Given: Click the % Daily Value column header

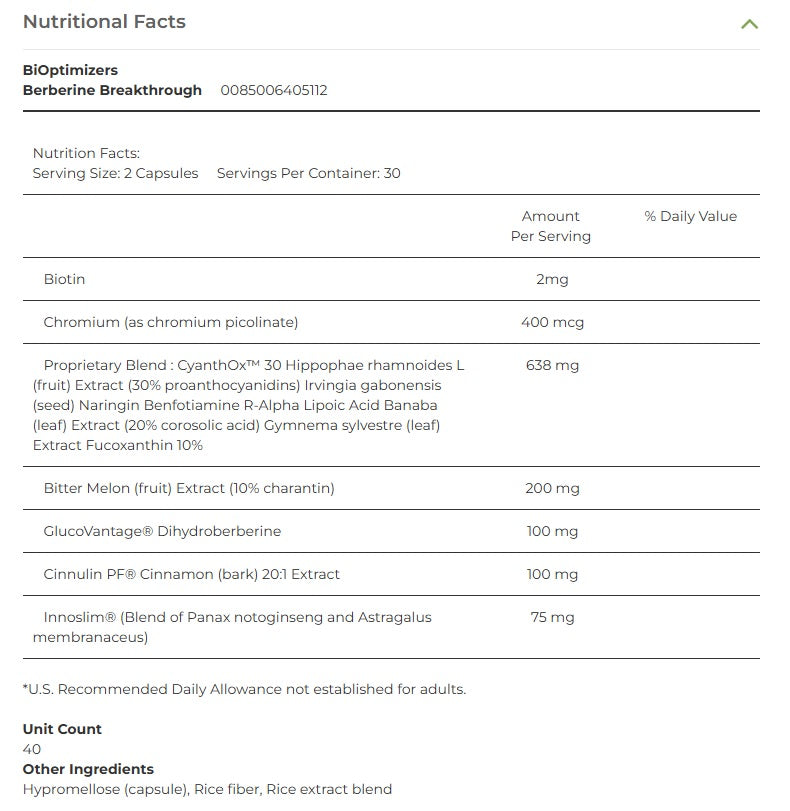Looking at the screenshot, I should (691, 215).
